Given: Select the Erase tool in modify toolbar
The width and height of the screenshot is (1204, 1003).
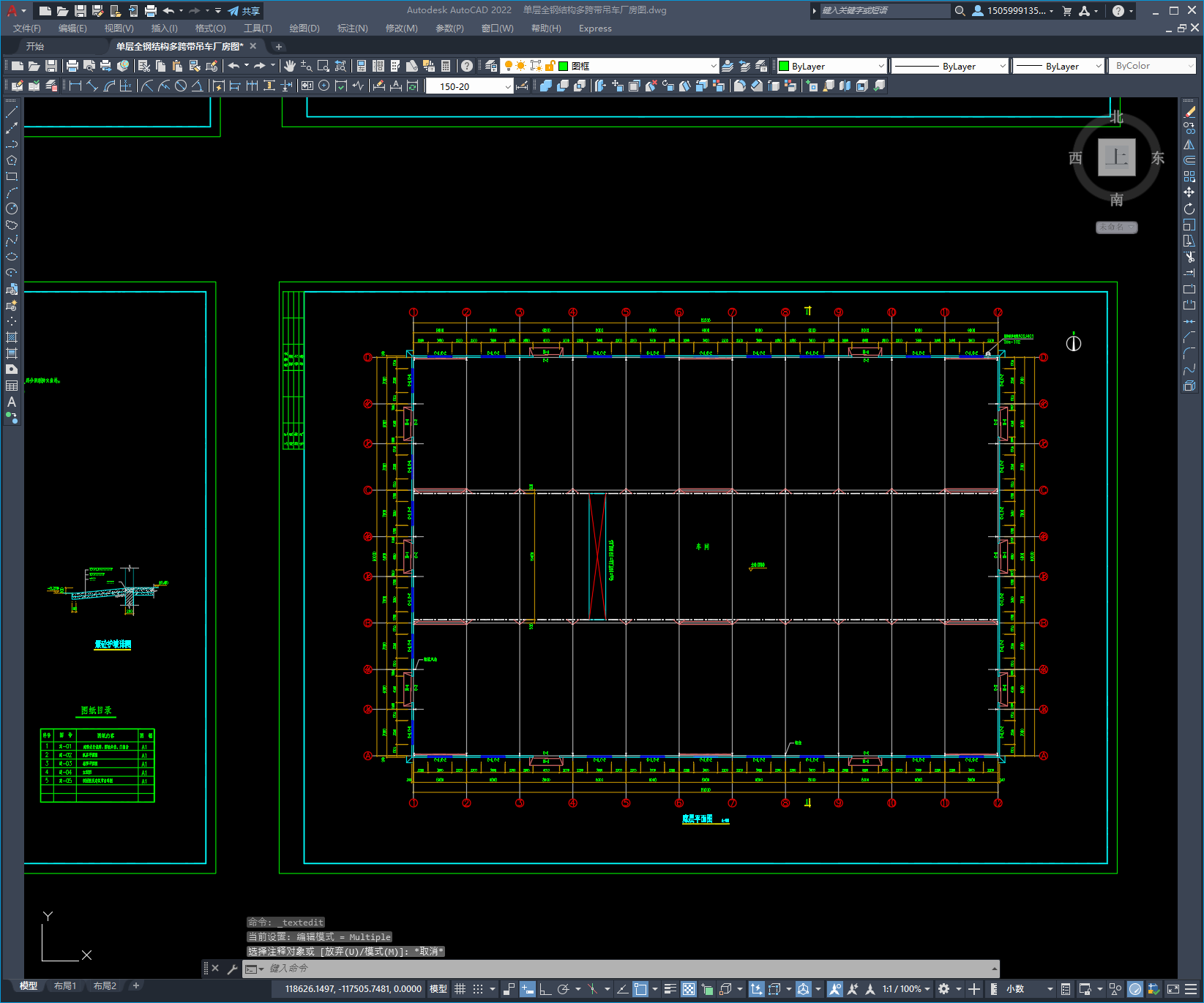Looking at the screenshot, I should (1189, 112).
